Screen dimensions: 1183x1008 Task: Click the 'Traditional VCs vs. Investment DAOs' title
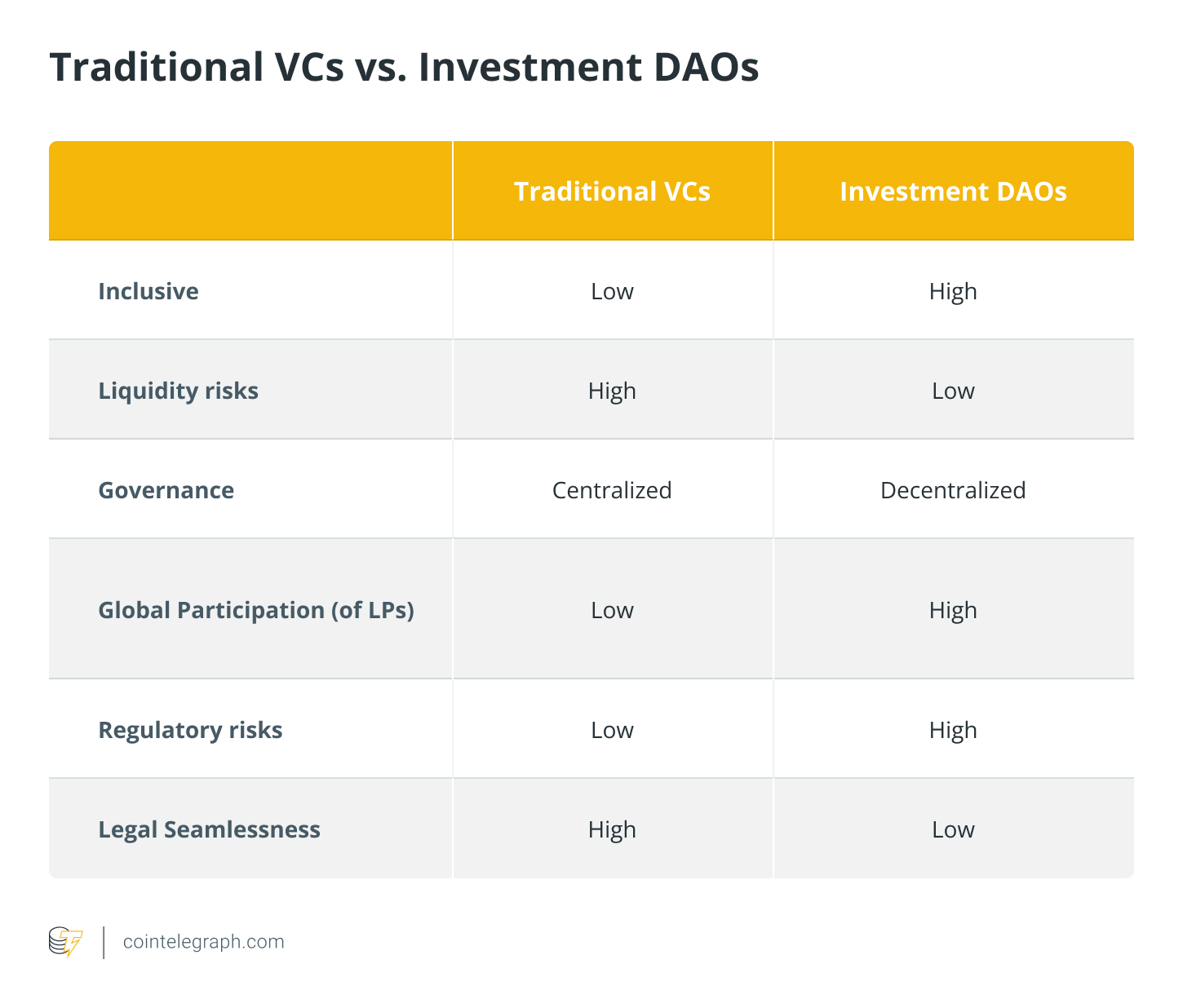[404, 67]
